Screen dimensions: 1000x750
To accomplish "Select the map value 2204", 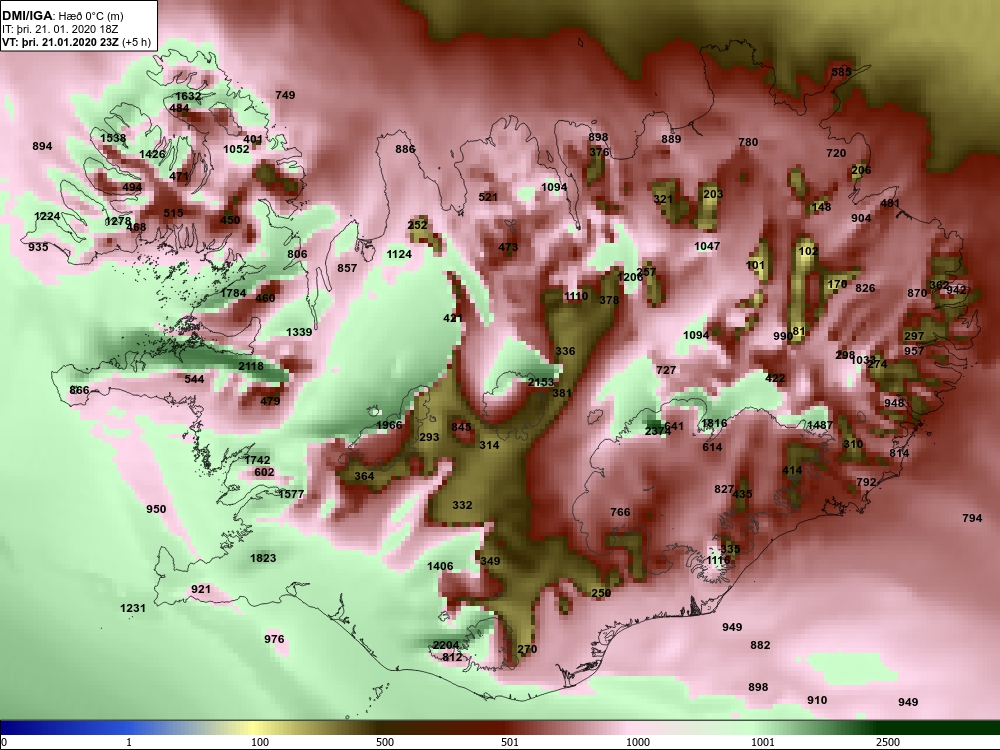I will pos(446,645).
